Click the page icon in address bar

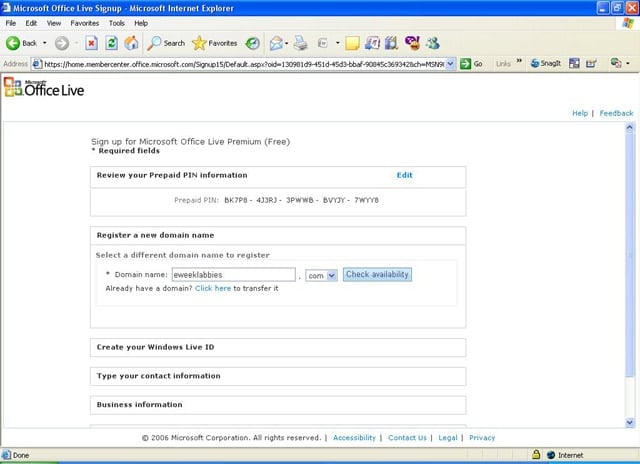click(x=37, y=64)
